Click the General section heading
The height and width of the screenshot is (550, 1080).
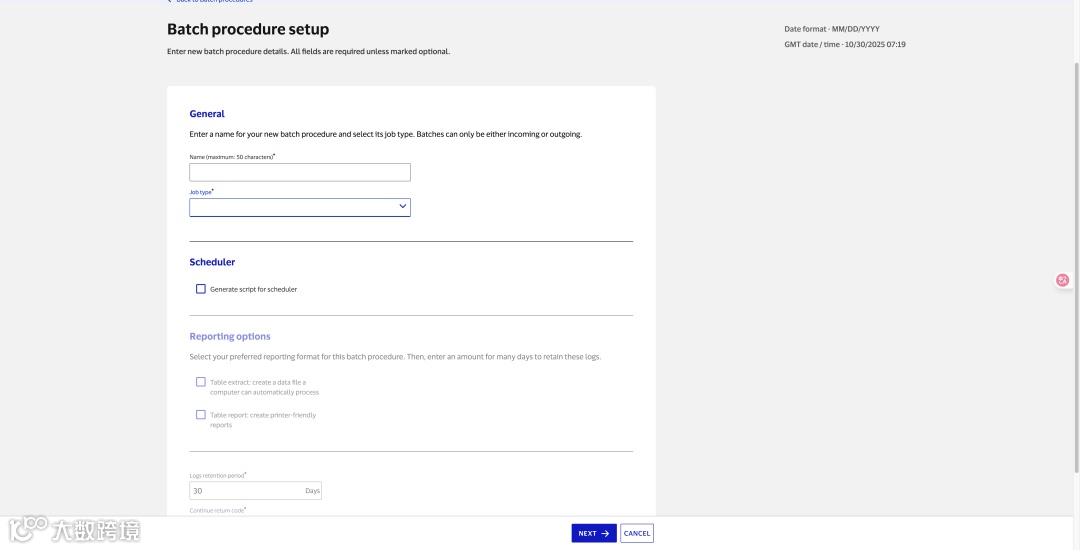(x=207, y=114)
